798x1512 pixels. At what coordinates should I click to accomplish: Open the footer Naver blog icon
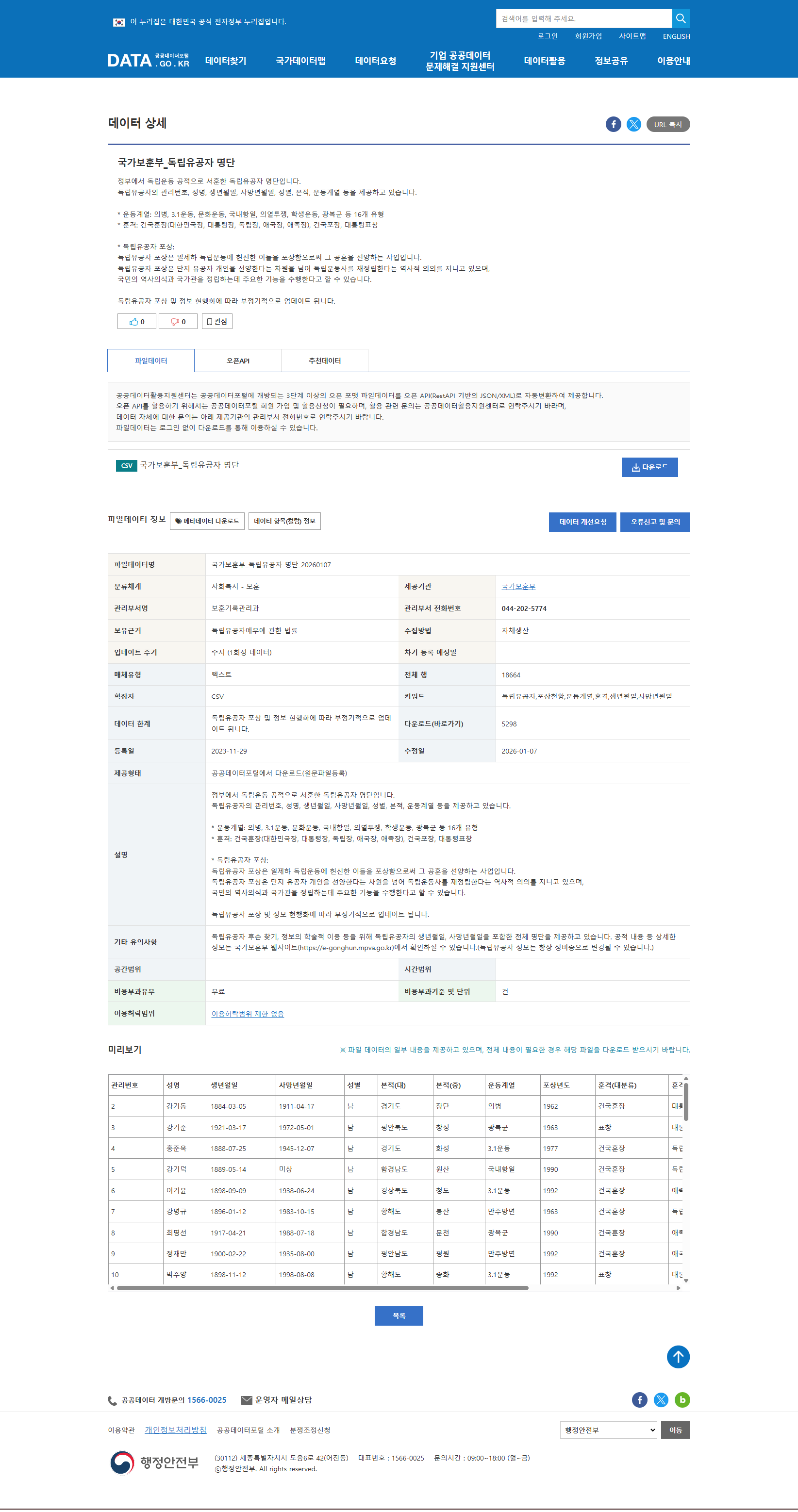click(682, 1400)
